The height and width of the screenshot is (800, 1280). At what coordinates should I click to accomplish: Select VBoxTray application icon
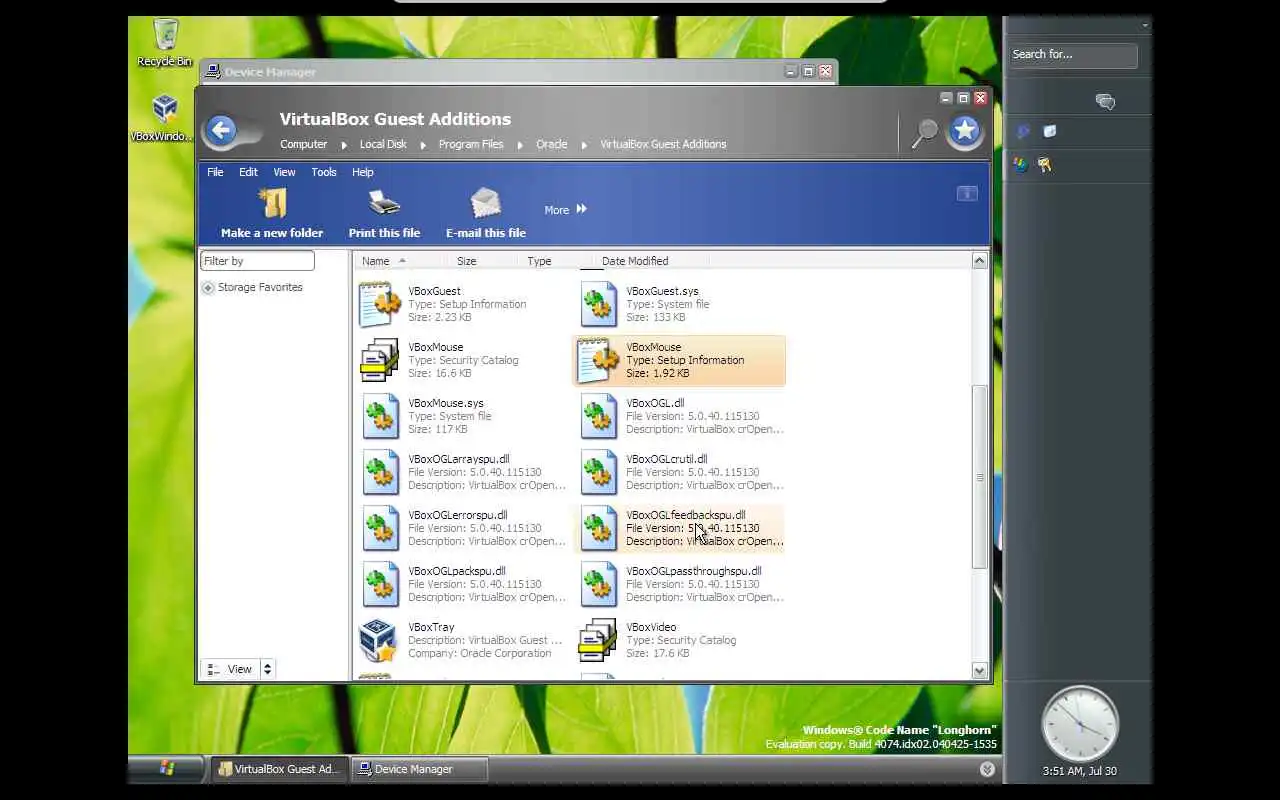(x=378, y=640)
